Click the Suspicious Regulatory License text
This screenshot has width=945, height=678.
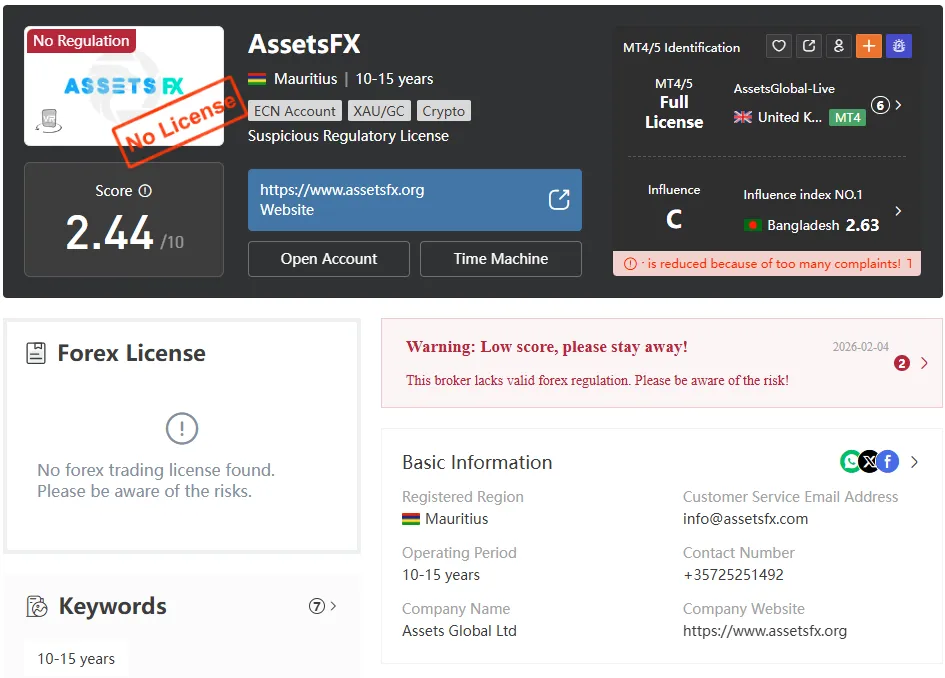pos(348,136)
